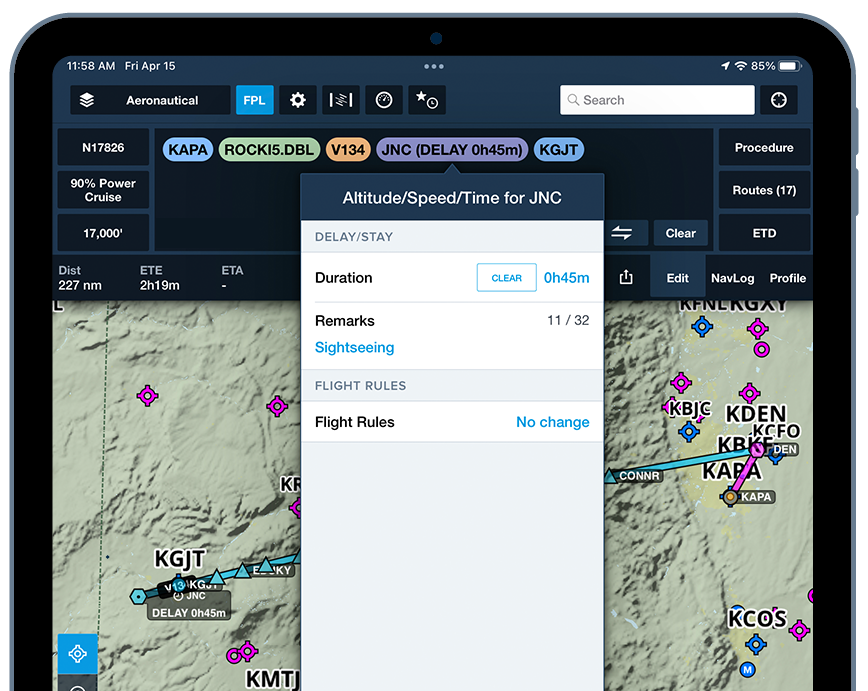This screenshot has height=691, width=868.
Task: Select the KAPA departure bubble
Action: pyautogui.click(x=188, y=149)
